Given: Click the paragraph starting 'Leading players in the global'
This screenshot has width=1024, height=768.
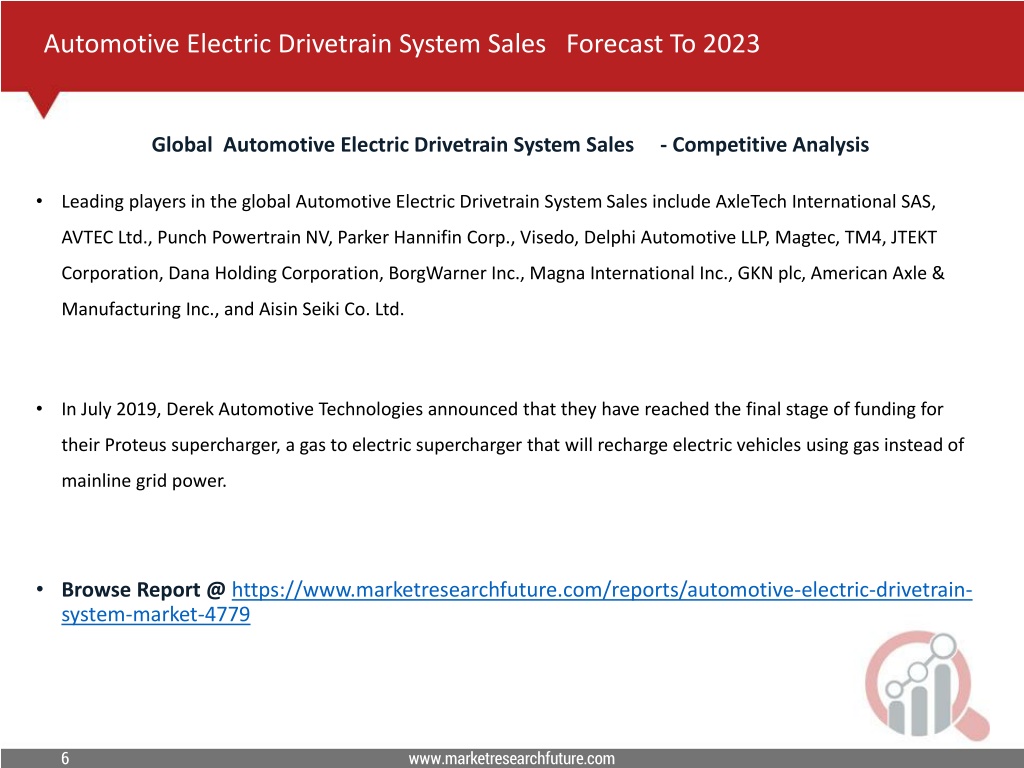Looking at the screenshot, I should coord(503,255).
